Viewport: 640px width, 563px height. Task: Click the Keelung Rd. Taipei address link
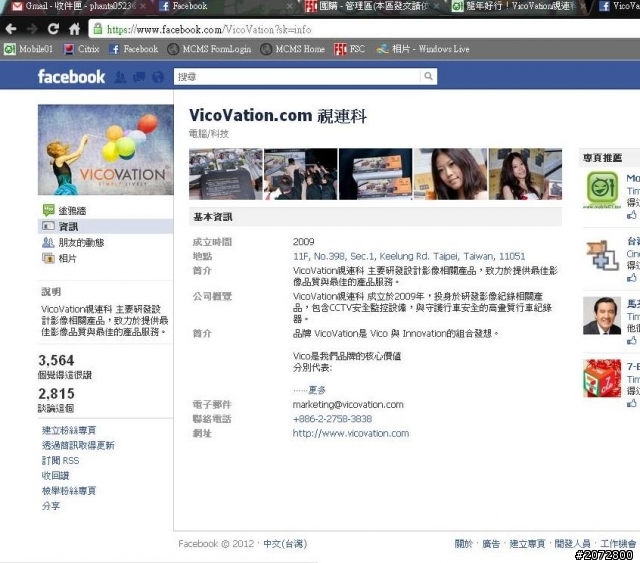(409, 256)
